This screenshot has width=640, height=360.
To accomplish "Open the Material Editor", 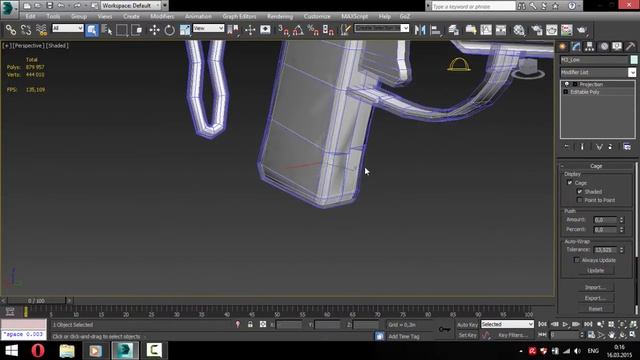I will pos(519,30).
